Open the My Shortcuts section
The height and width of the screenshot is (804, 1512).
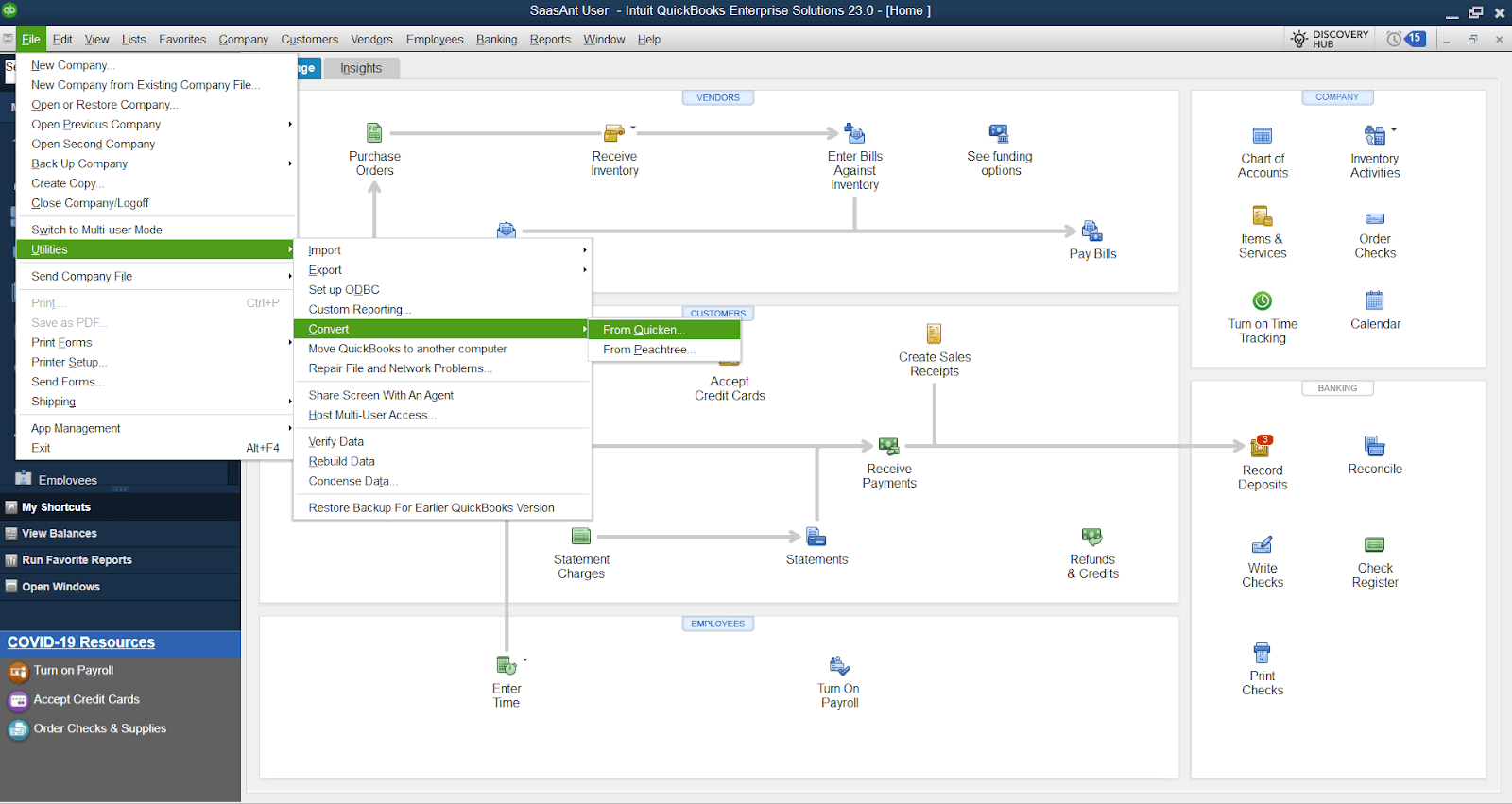click(120, 507)
